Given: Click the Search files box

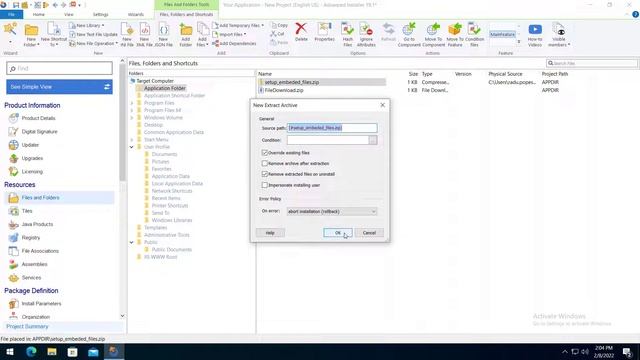Looking at the screenshot, I should point(592,63).
